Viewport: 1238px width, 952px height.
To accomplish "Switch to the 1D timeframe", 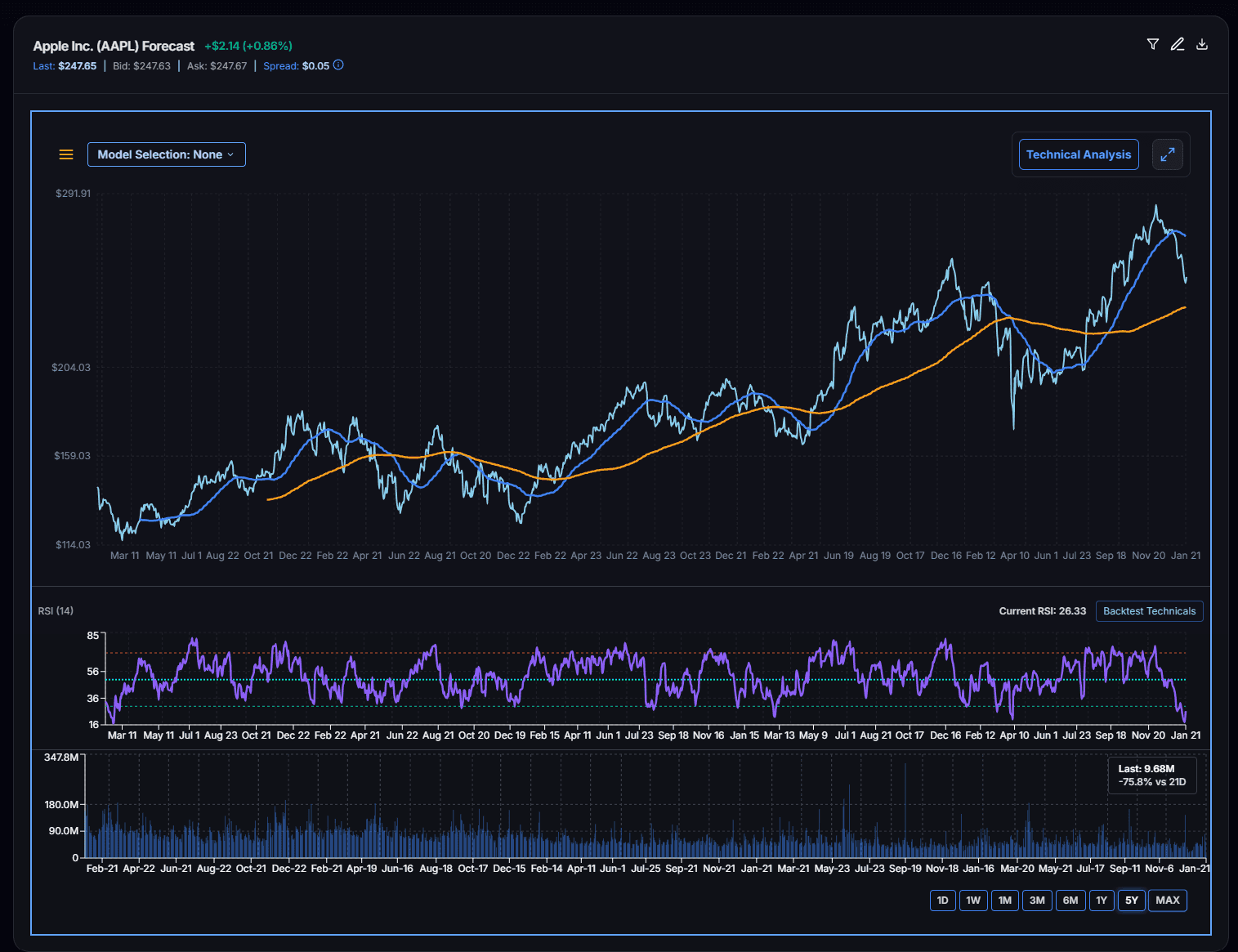I will (x=942, y=900).
